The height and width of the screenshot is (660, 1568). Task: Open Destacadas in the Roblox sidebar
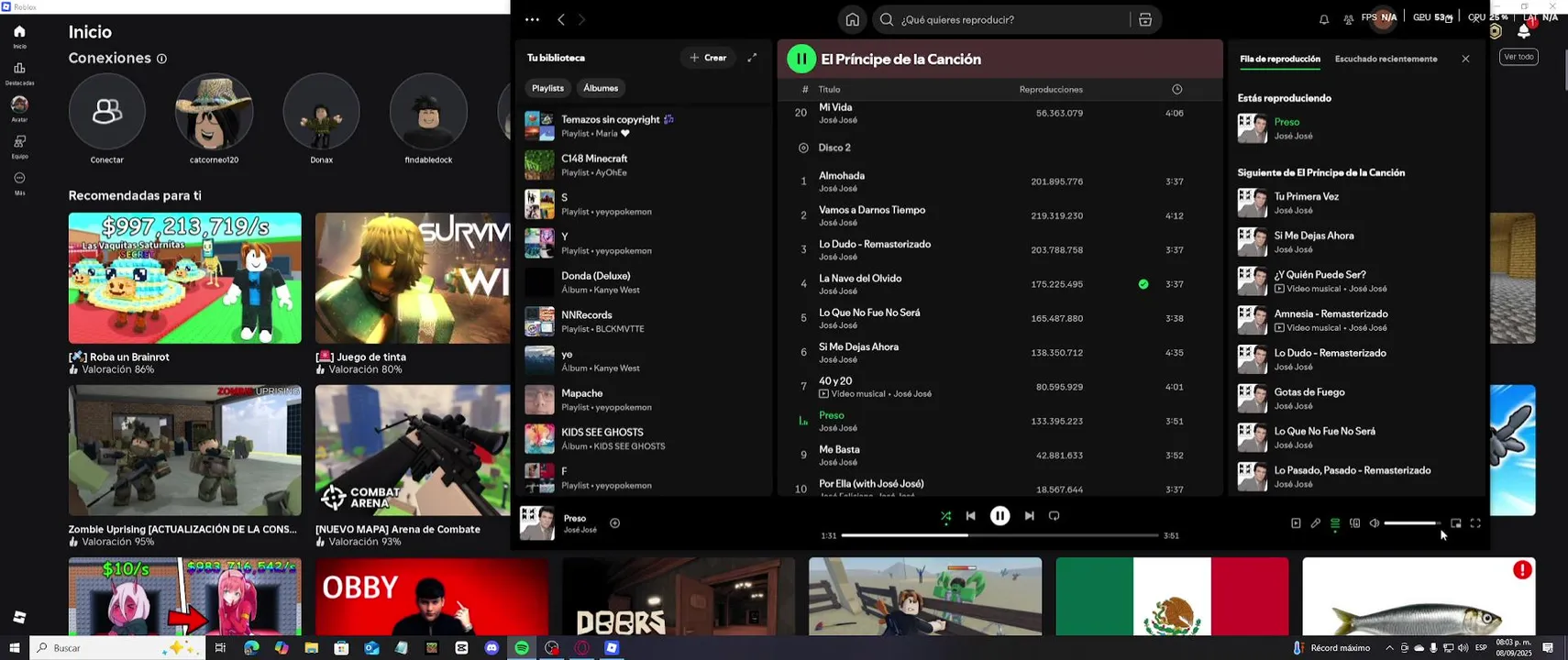click(x=19, y=73)
